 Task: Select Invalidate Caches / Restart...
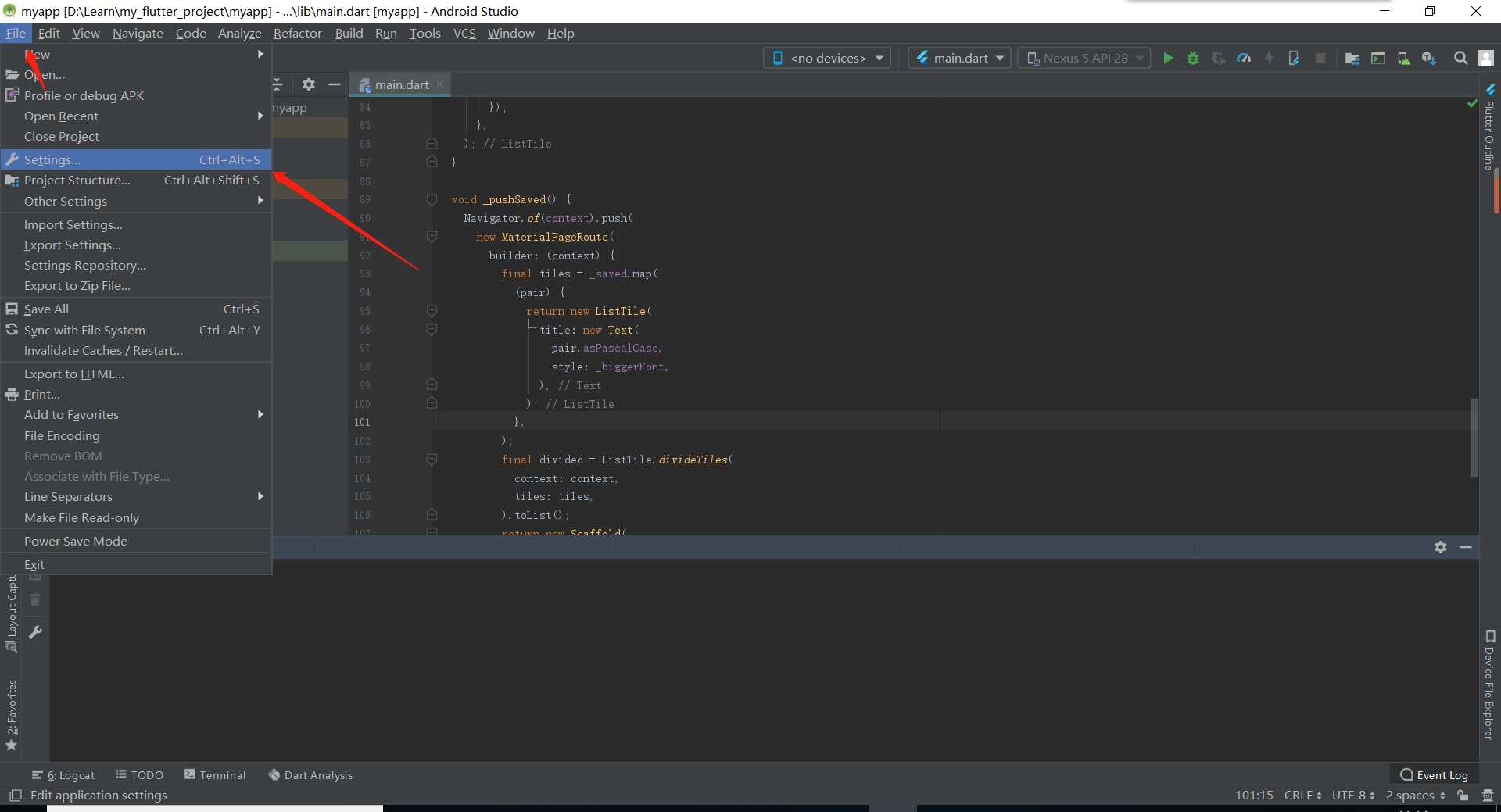136,350
